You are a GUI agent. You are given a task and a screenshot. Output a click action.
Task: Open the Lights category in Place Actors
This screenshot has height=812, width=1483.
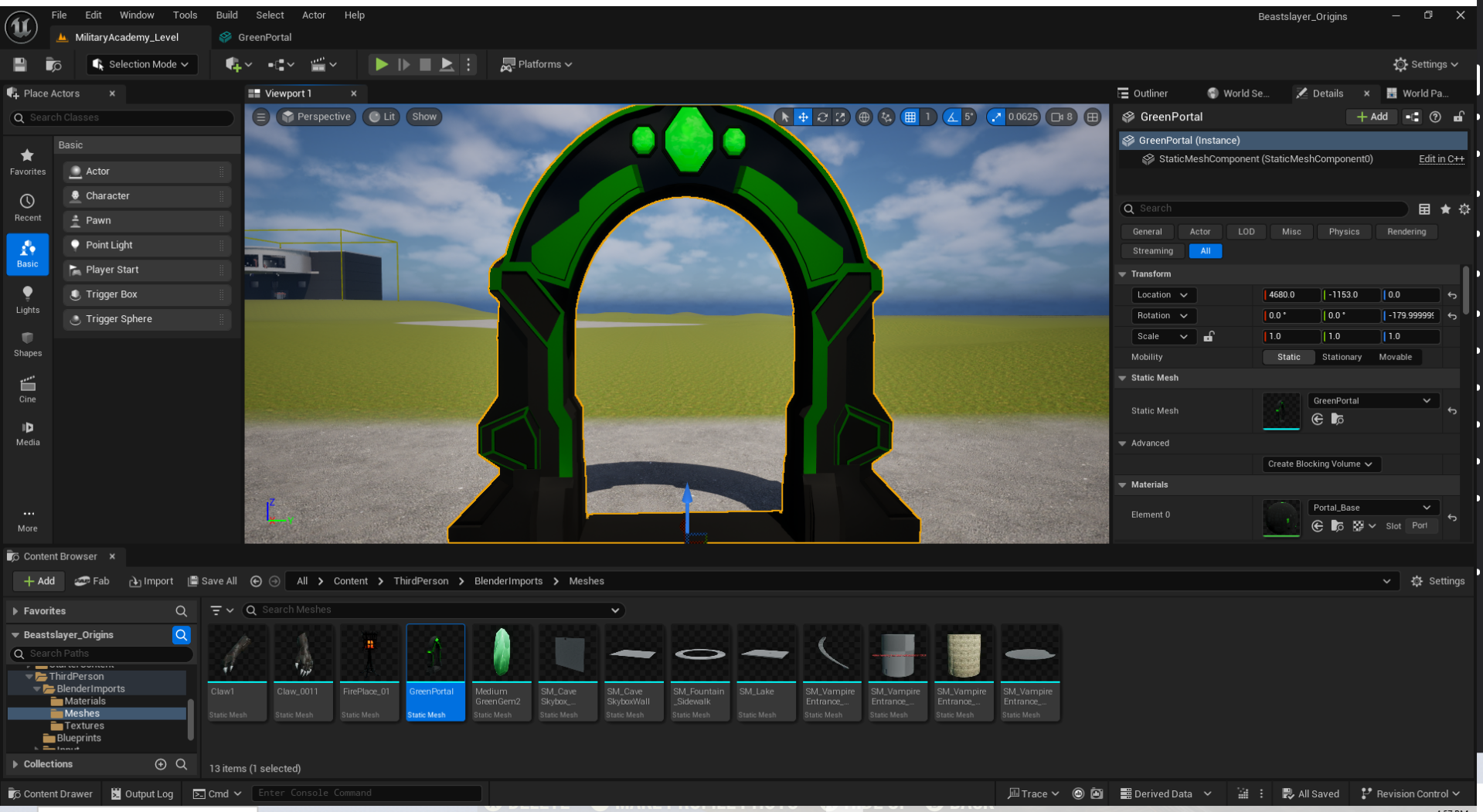27,299
